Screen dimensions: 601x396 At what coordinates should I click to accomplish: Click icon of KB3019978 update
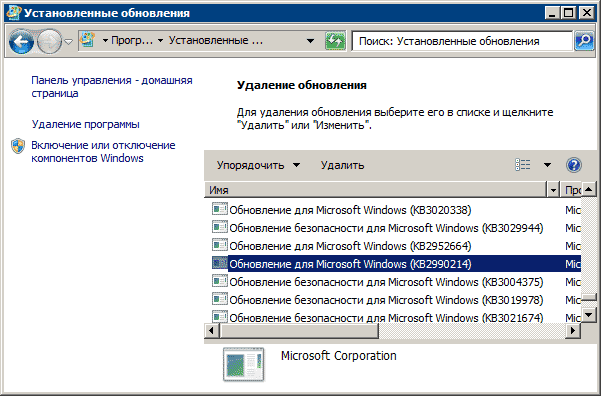[220, 299]
